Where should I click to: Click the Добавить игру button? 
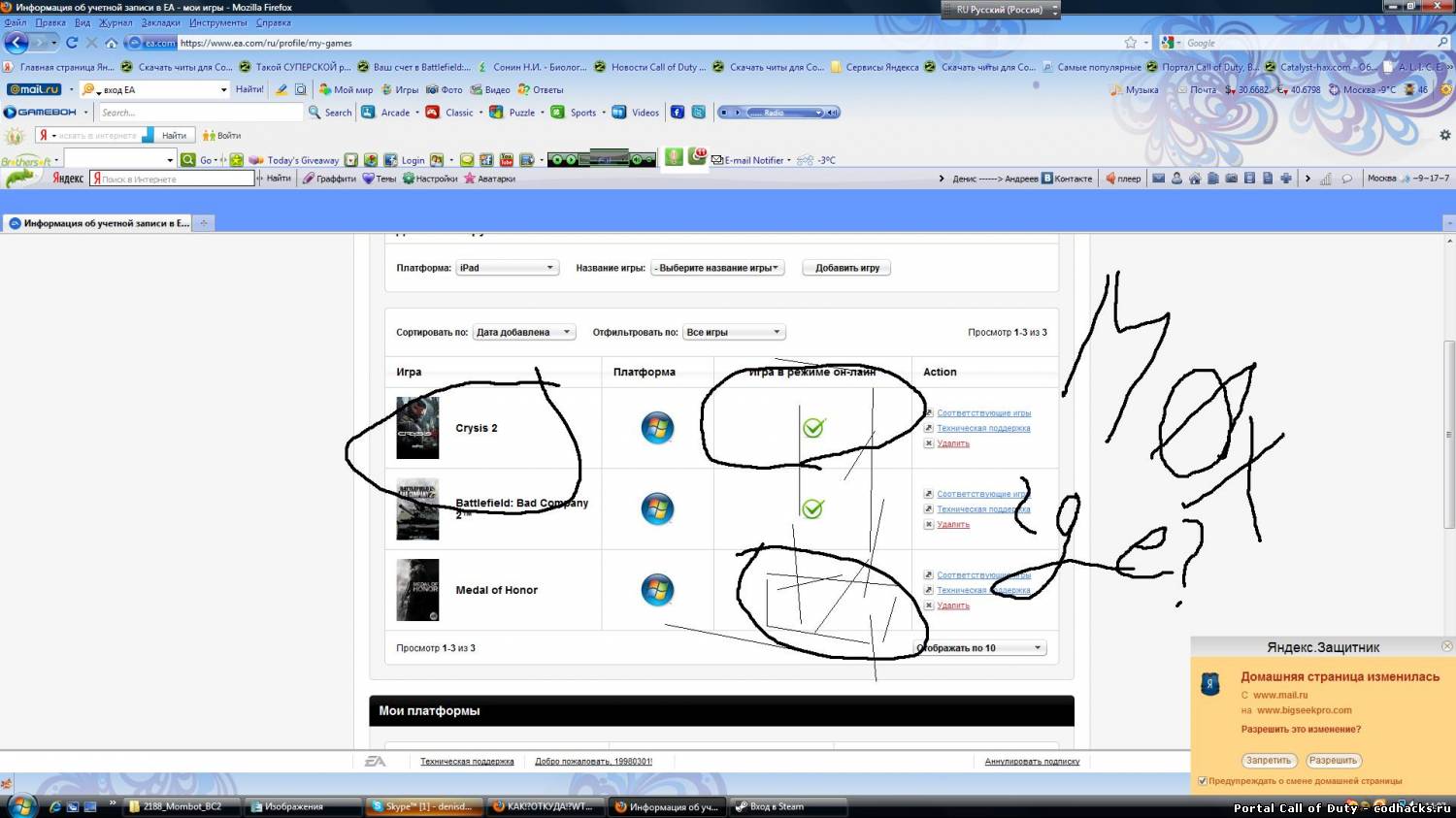tap(847, 268)
